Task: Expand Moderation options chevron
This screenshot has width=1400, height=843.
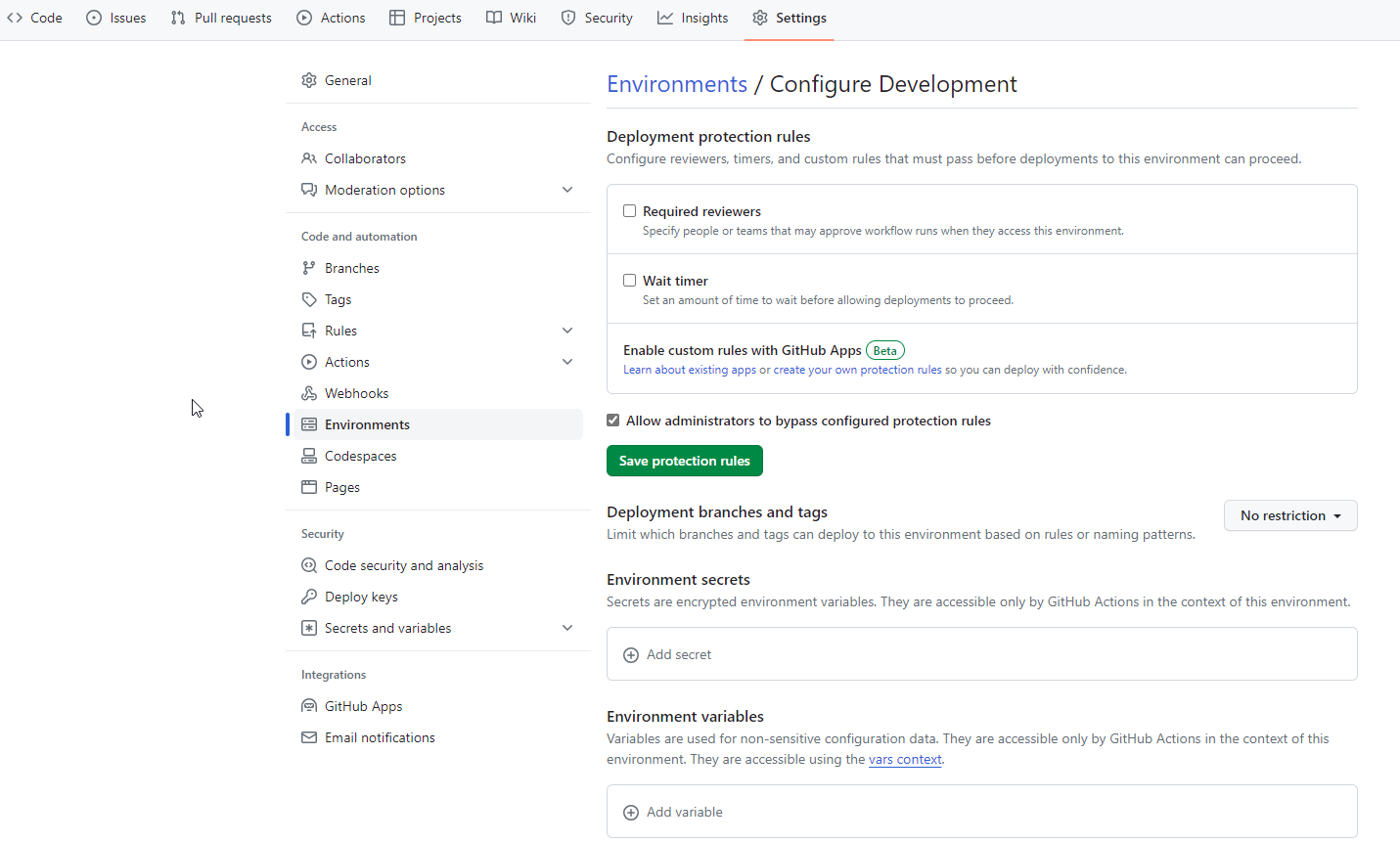Action: pos(567,190)
